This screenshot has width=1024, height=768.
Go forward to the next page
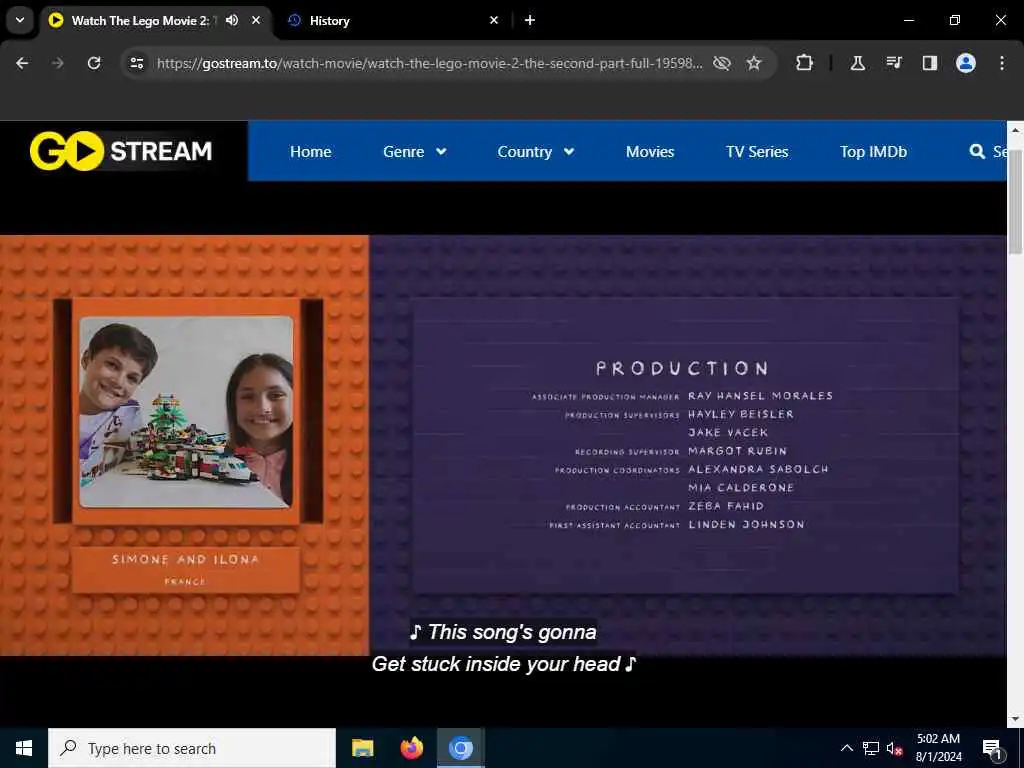click(x=58, y=63)
